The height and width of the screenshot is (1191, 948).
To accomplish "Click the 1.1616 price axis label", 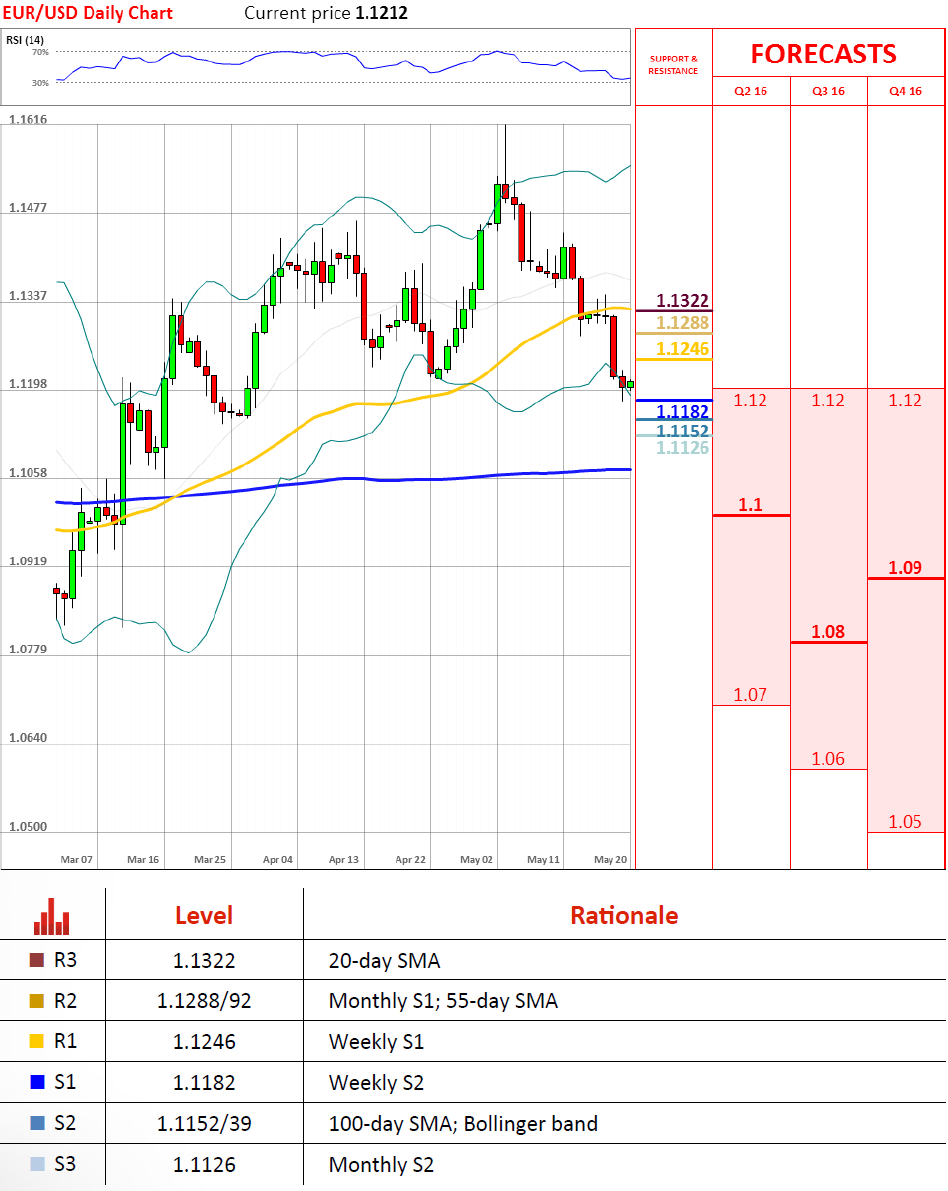I will click(x=28, y=119).
